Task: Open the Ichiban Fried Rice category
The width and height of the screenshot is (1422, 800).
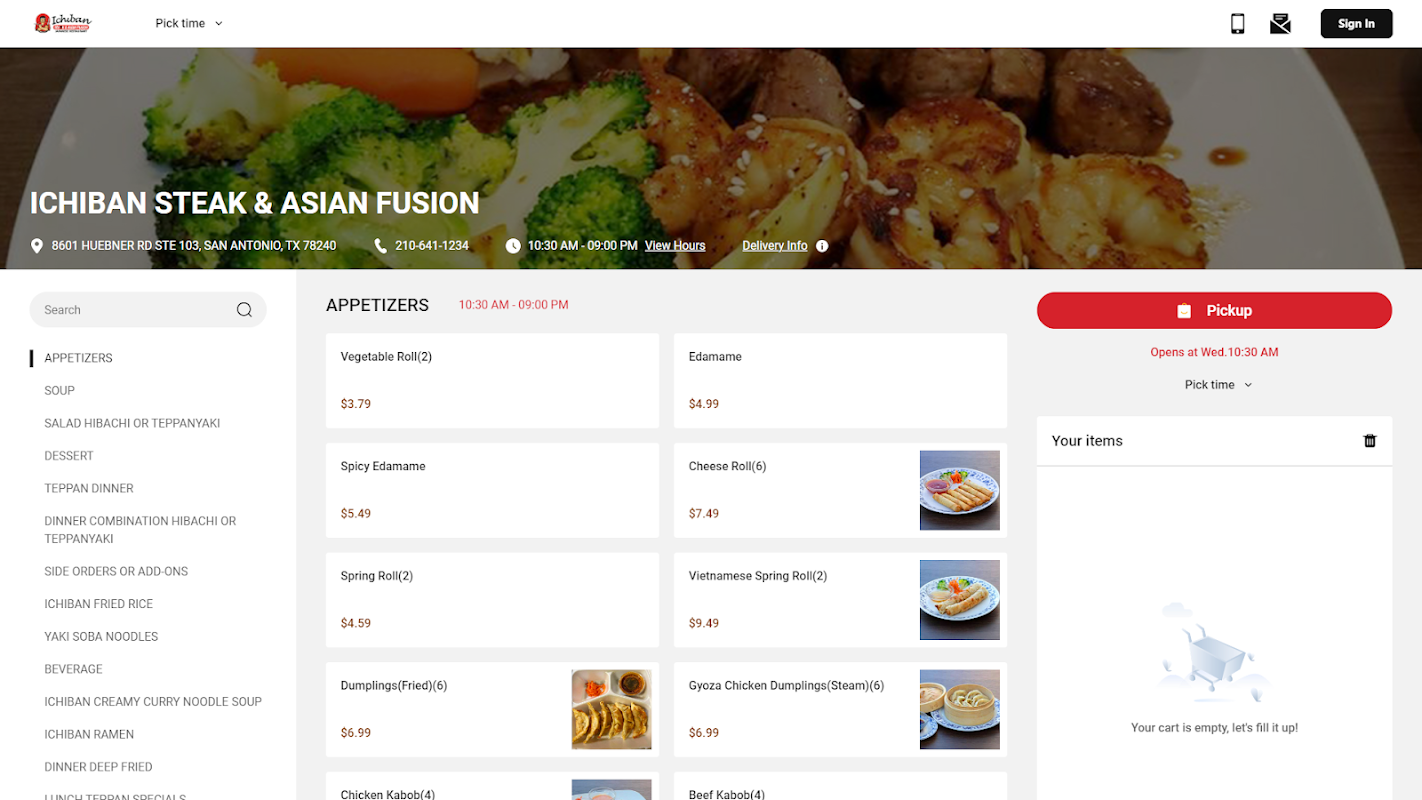Action: (x=98, y=604)
